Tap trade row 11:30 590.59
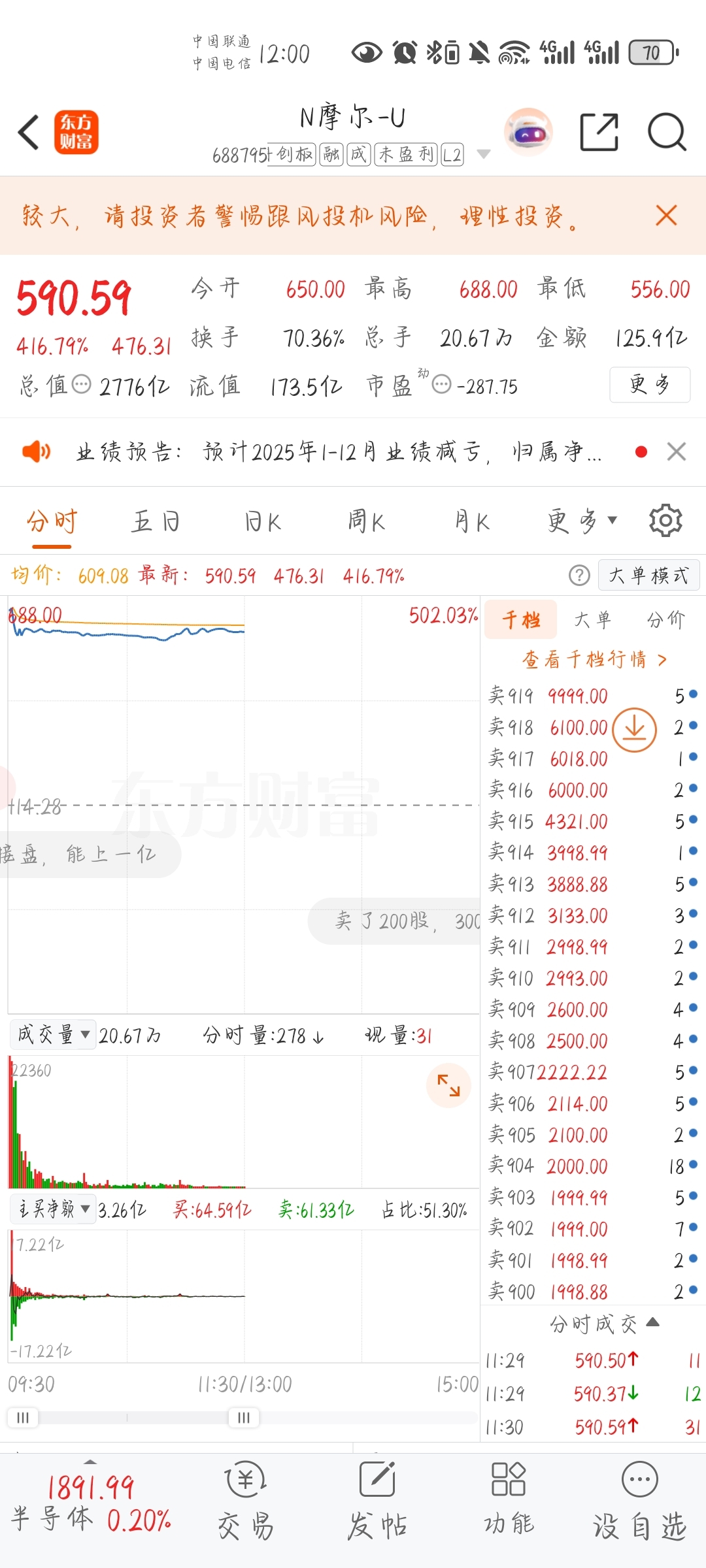This screenshot has width=706, height=1568. 593,1428
